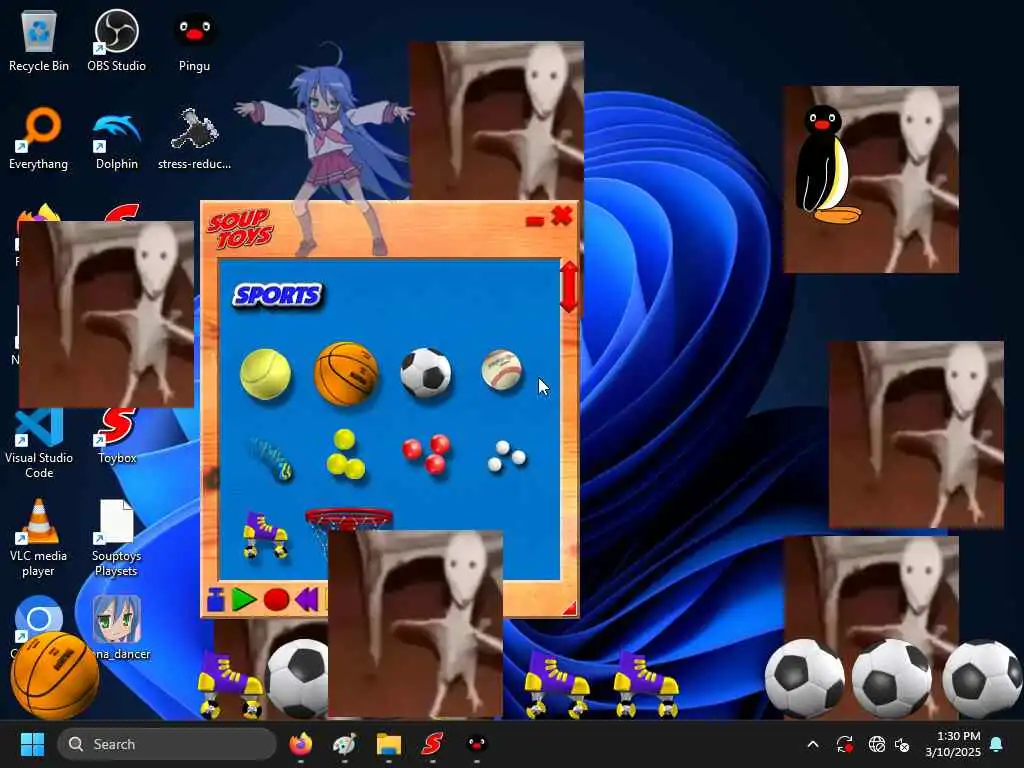Select the blue spring toy in the toybox
The height and width of the screenshot is (768, 1024).
pos(270,458)
